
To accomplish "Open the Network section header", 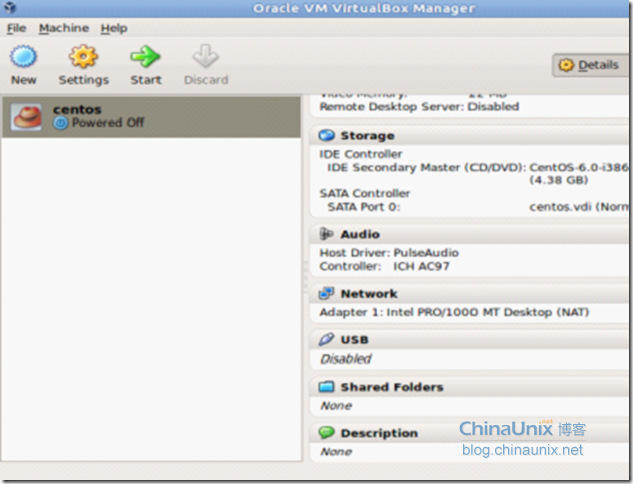I will pyautogui.click(x=470, y=294).
